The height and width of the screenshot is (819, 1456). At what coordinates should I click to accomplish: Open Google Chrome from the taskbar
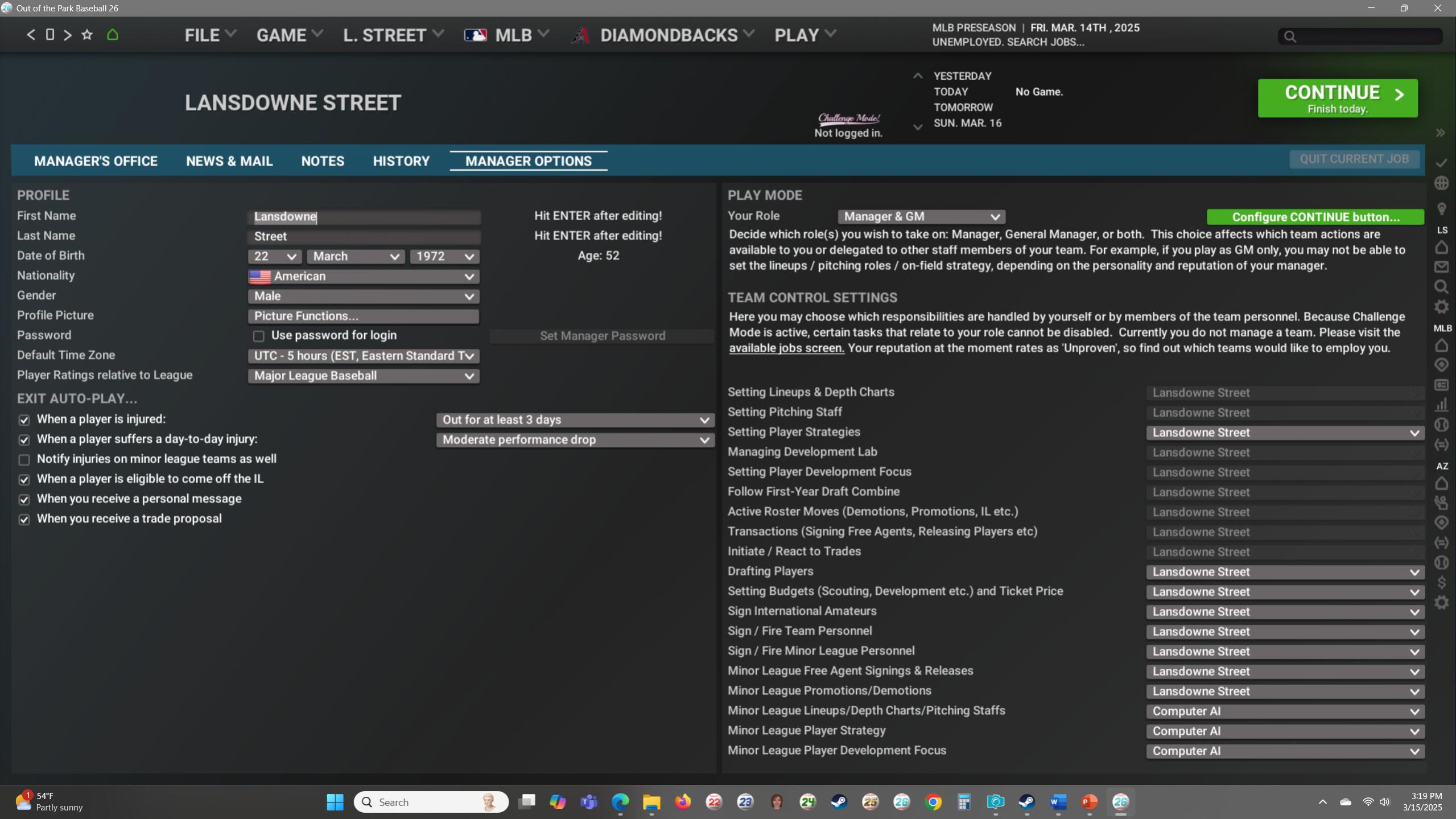click(933, 802)
